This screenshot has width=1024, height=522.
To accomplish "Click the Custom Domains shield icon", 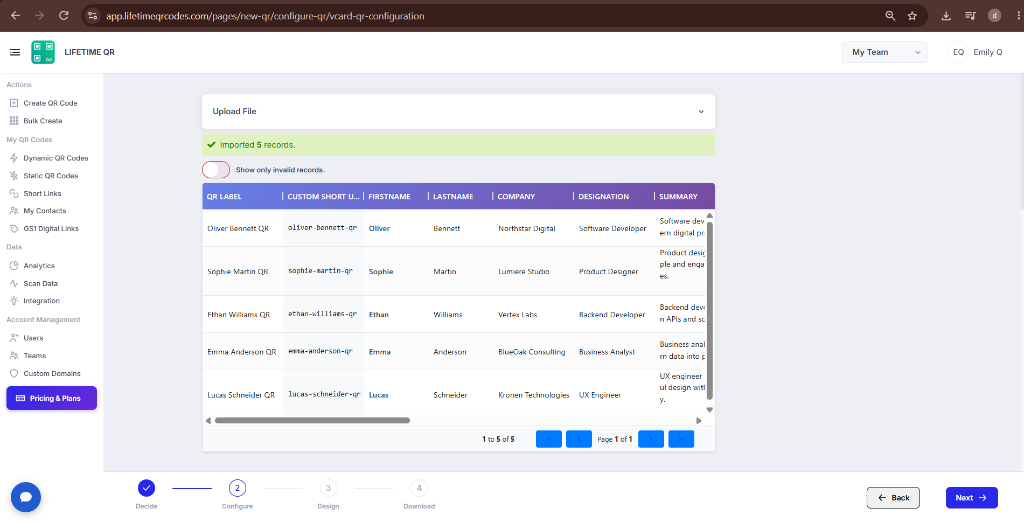I will tap(14, 374).
